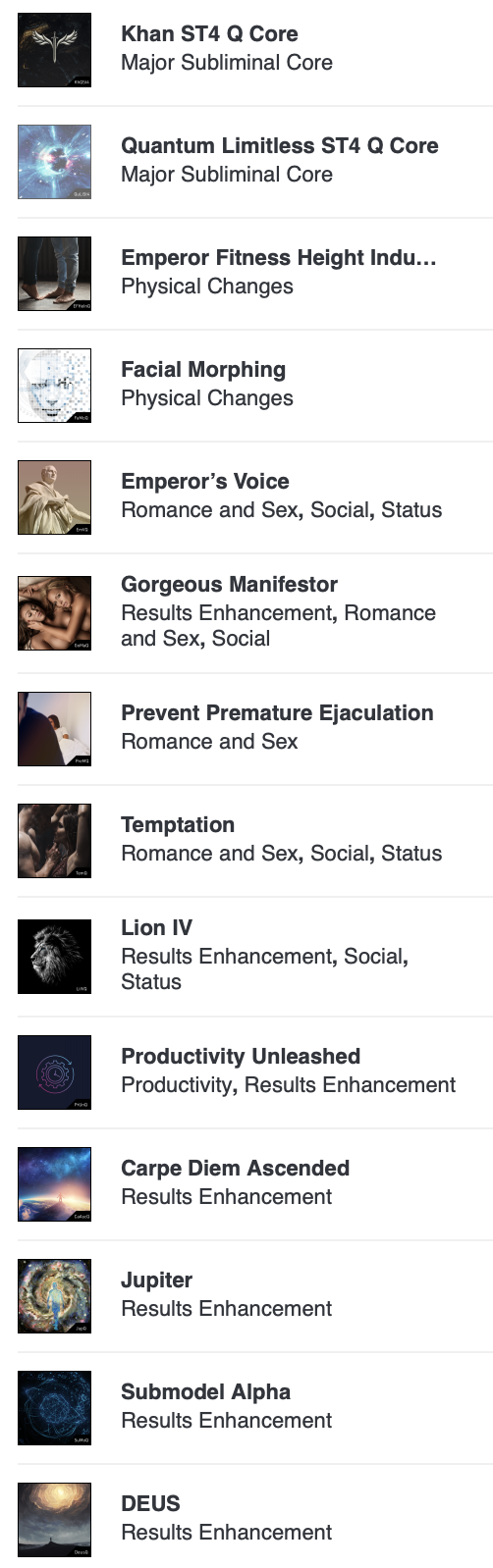Open the Khan ST4 Q Core title
This screenshot has width=493, height=1568.
click(209, 33)
